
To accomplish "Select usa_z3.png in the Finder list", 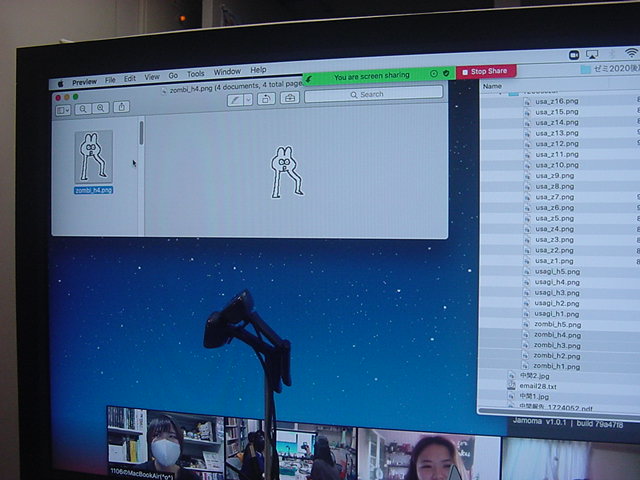I will (x=555, y=240).
